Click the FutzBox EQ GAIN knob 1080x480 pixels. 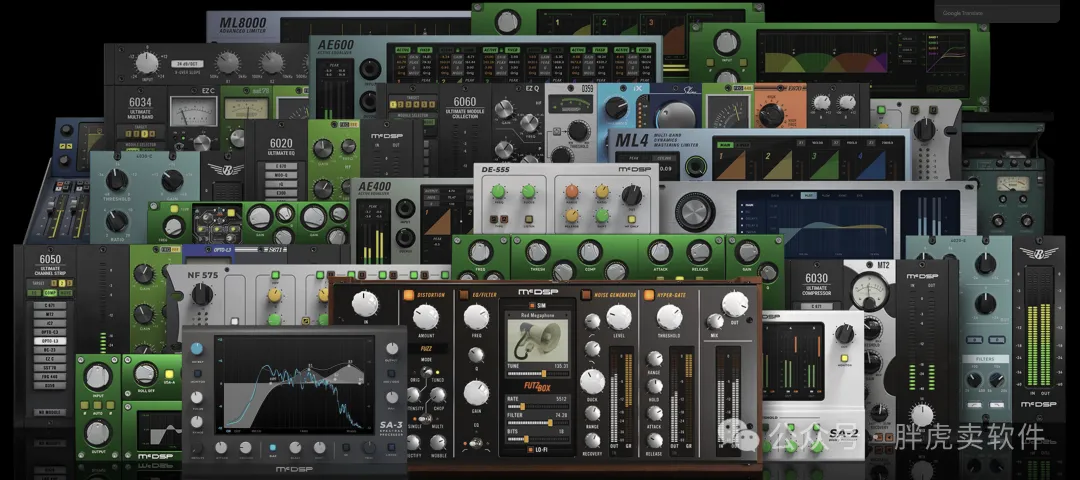coord(477,393)
